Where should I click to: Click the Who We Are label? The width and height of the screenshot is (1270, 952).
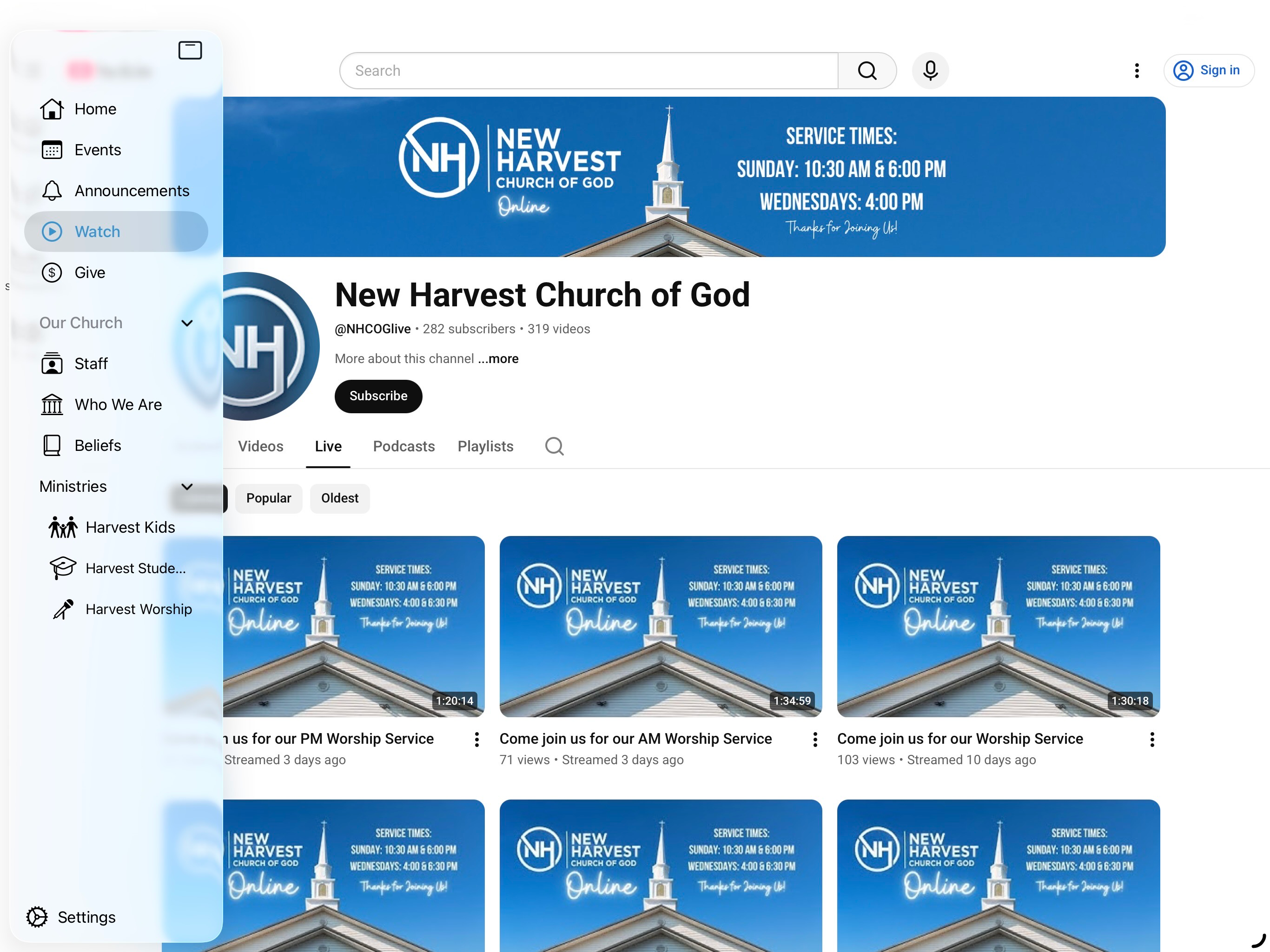pyautogui.click(x=118, y=404)
